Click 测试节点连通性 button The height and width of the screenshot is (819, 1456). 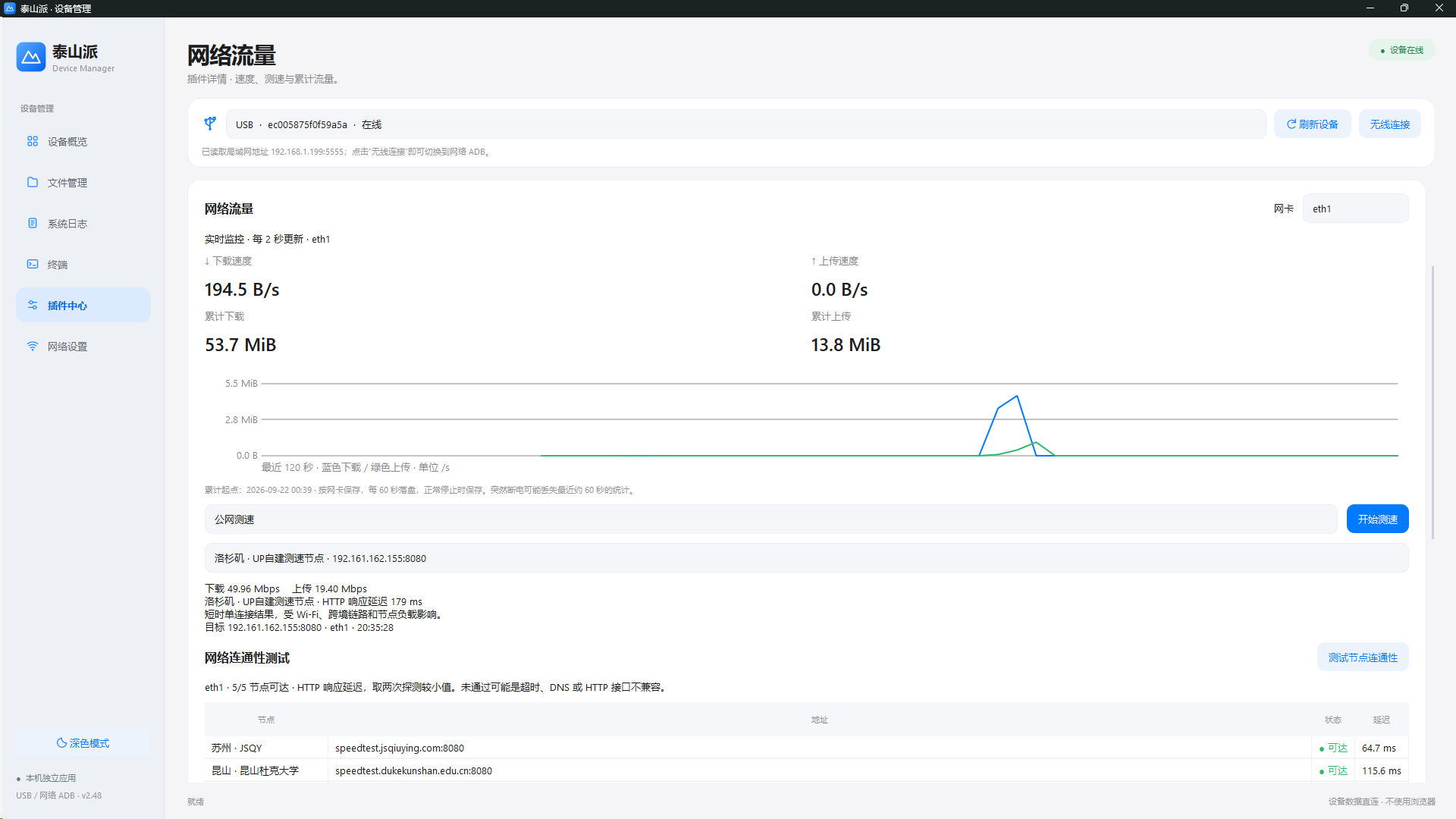pyautogui.click(x=1363, y=657)
